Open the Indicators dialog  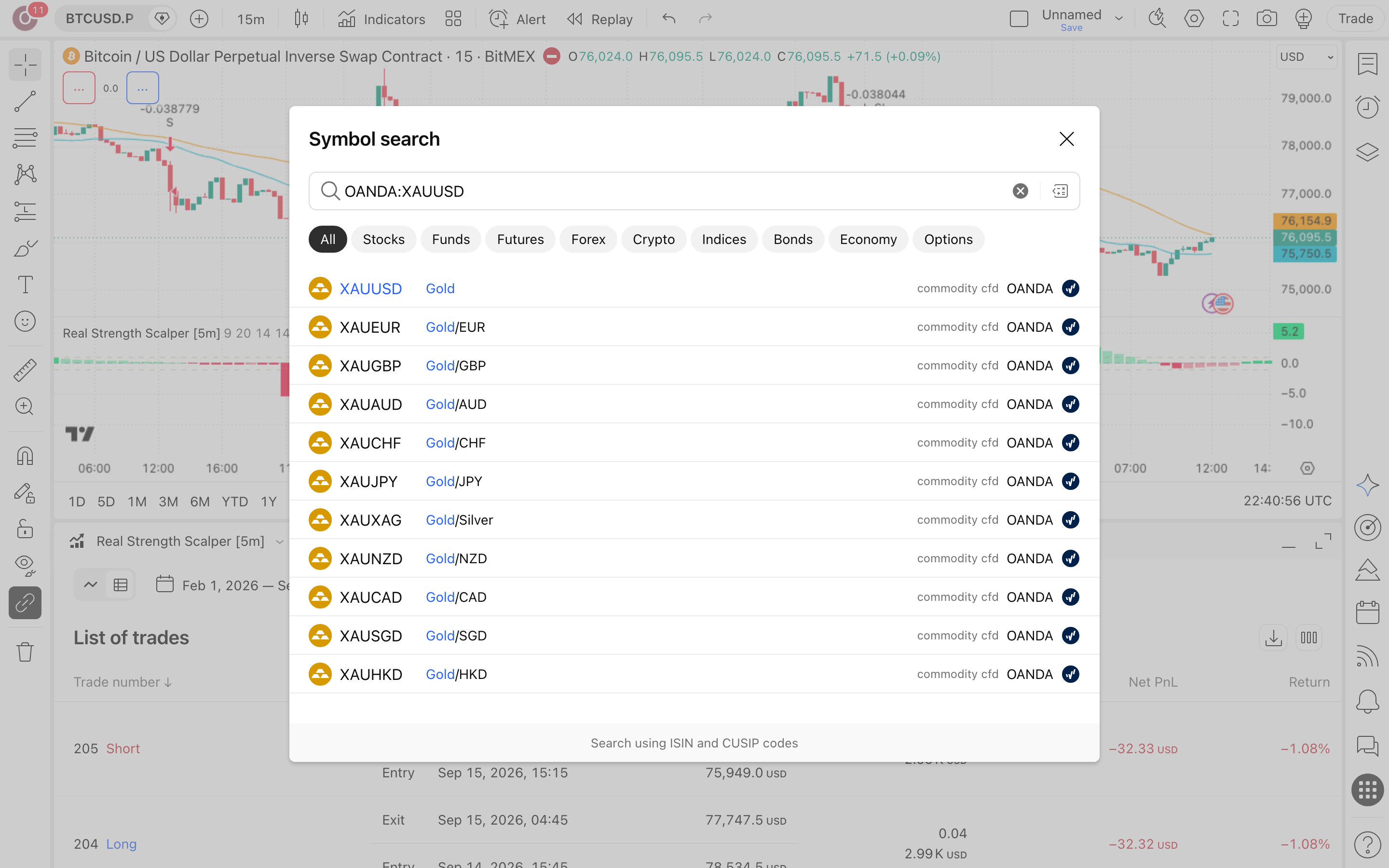coord(381,19)
